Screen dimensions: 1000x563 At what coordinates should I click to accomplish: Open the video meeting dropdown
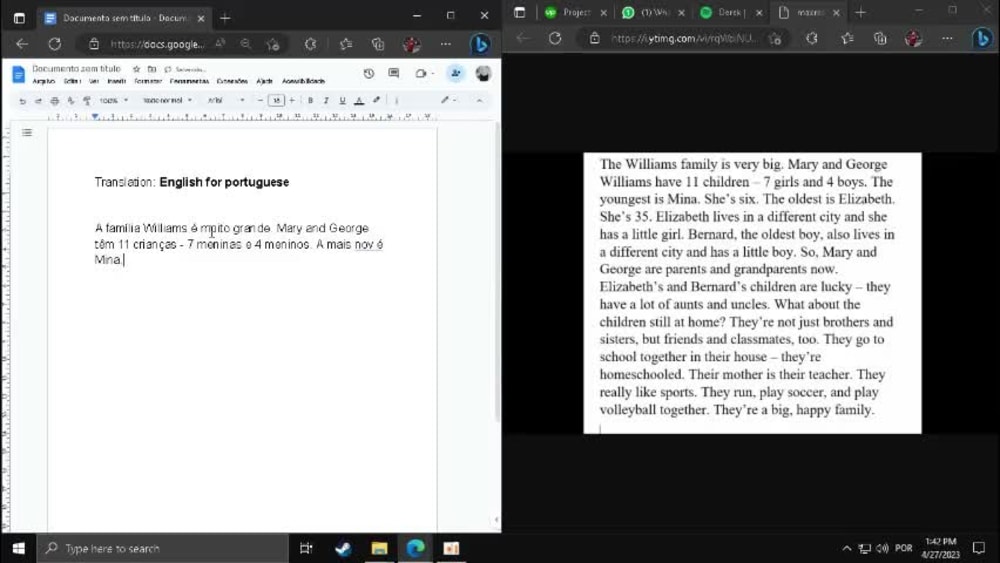point(423,74)
